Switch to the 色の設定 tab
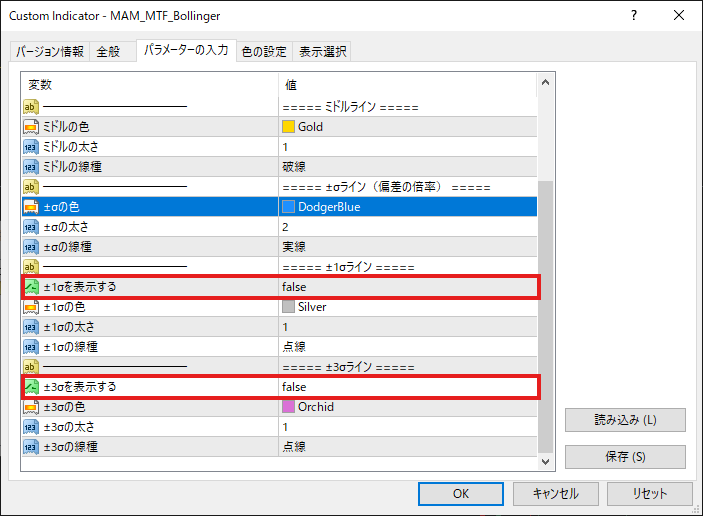 coord(264,52)
